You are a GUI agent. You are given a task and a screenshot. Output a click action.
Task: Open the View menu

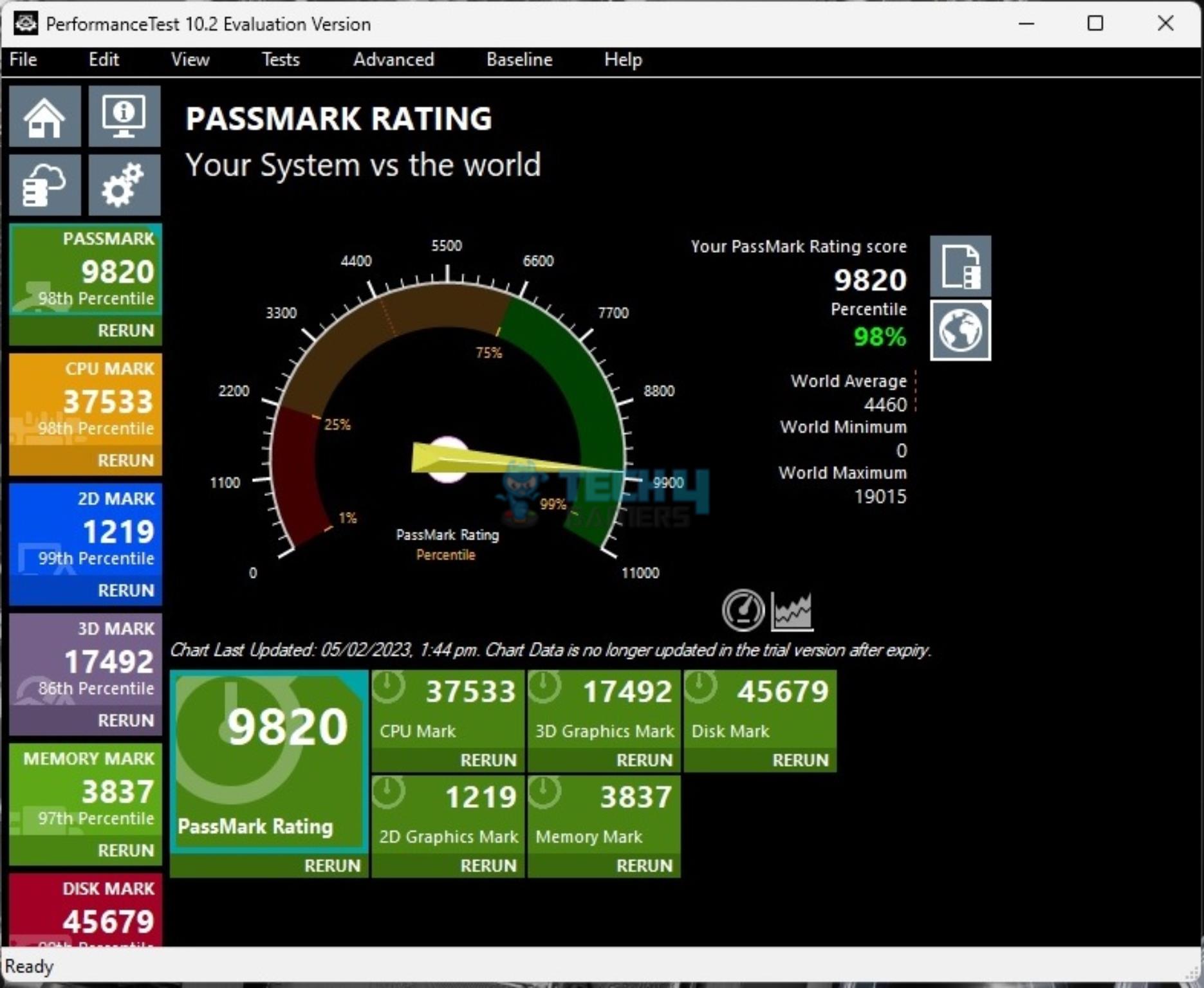(x=190, y=60)
